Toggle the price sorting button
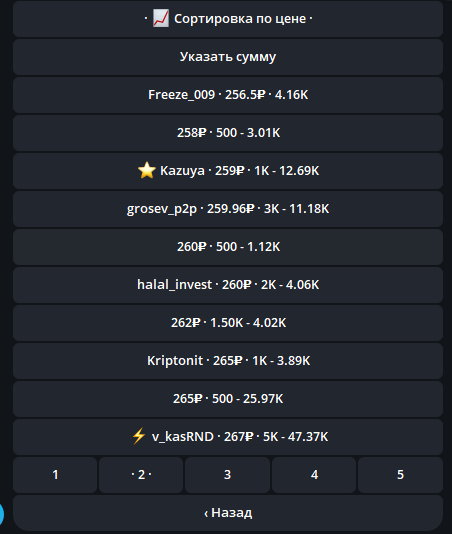452x534 pixels. [228, 19]
